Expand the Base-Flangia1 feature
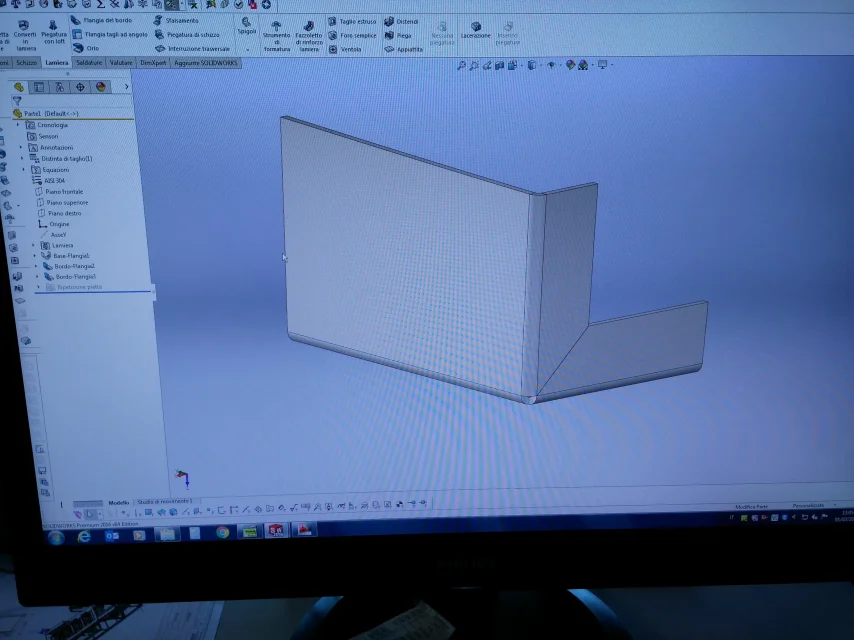This screenshot has height=640, width=854. (34, 255)
